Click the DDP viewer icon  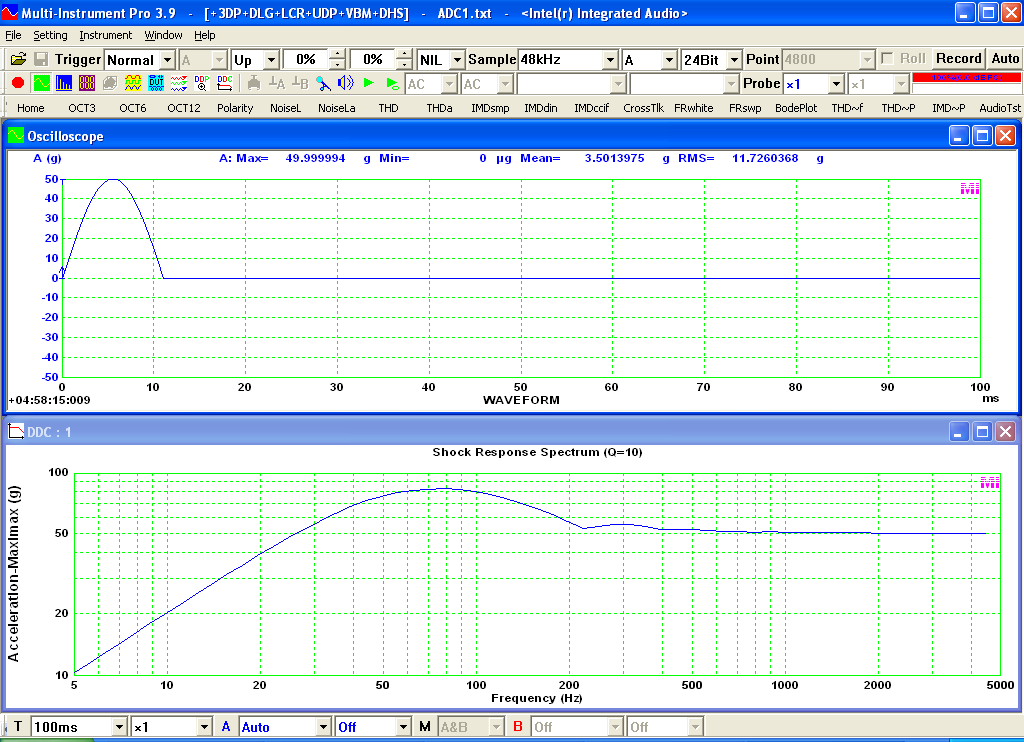201,83
